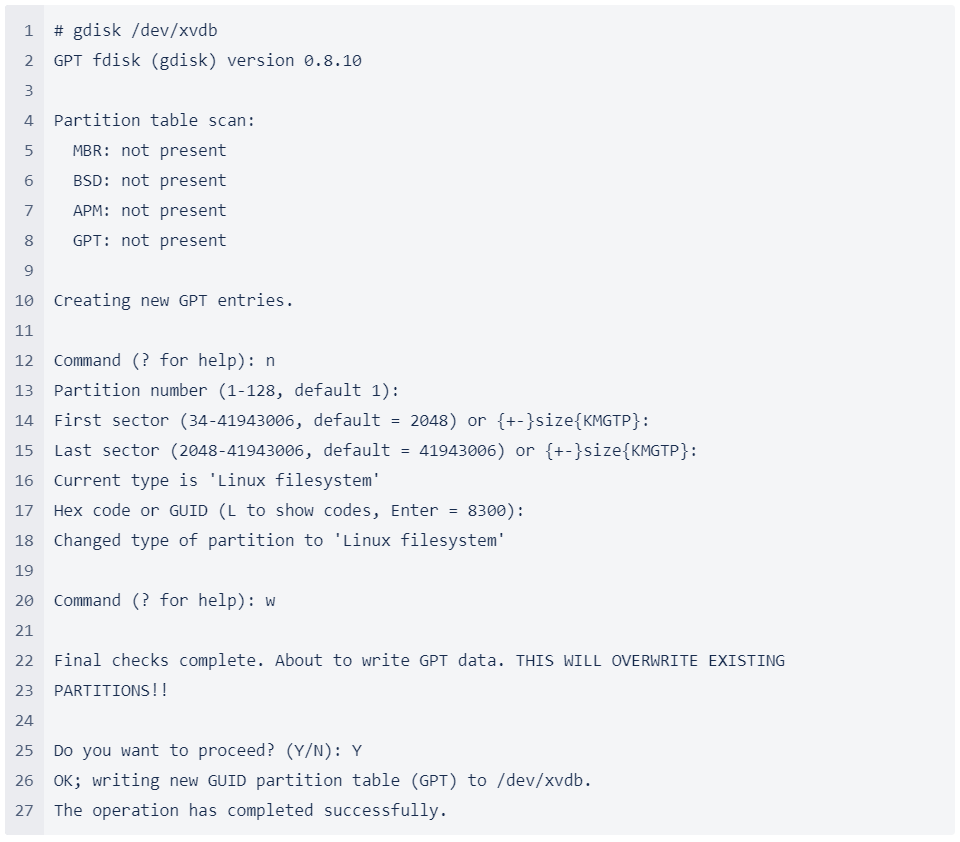
Task: Click the 'Command (? for help): w' line
Action: tap(164, 600)
